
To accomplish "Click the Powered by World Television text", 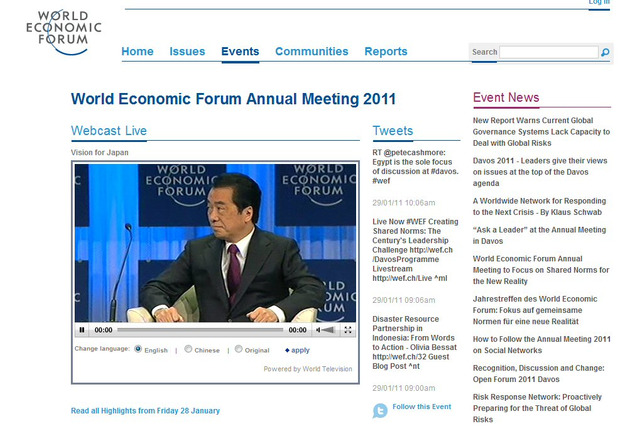I will click(308, 369).
